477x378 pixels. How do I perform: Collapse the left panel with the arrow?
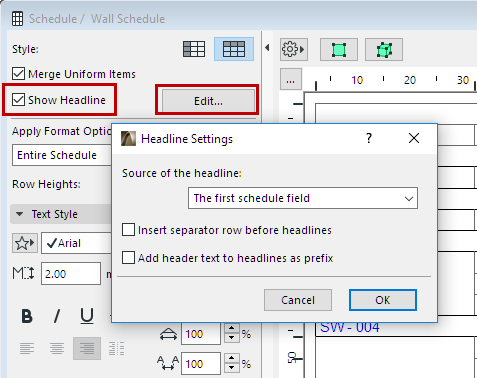click(x=267, y=48)
